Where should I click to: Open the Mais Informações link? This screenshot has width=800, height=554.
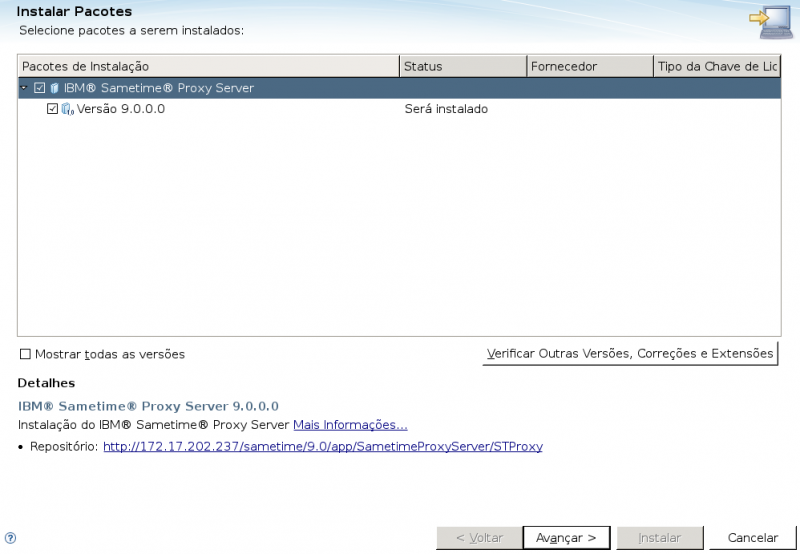click(350, 425)
